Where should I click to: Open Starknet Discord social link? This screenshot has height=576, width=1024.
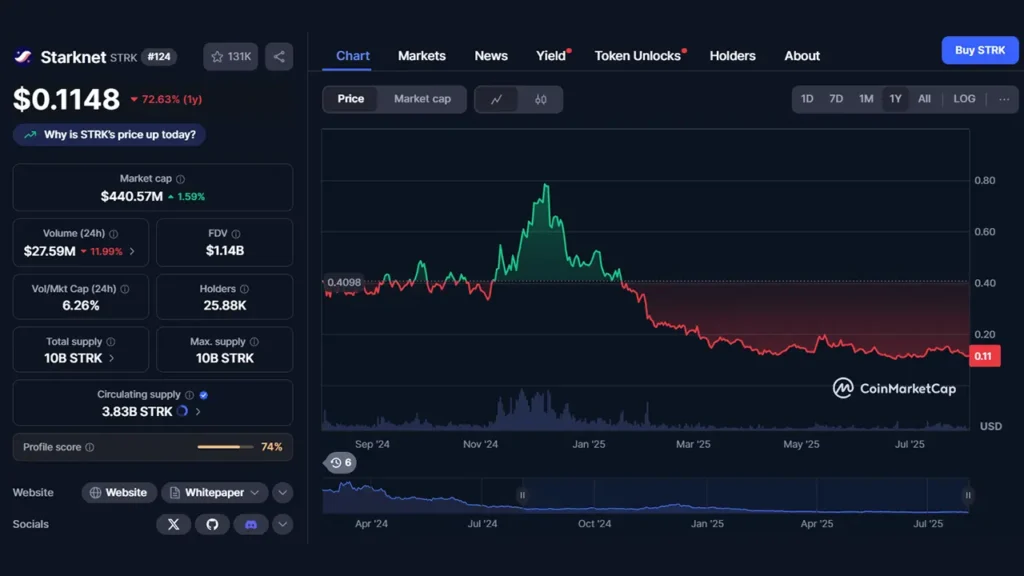(251, 524)
